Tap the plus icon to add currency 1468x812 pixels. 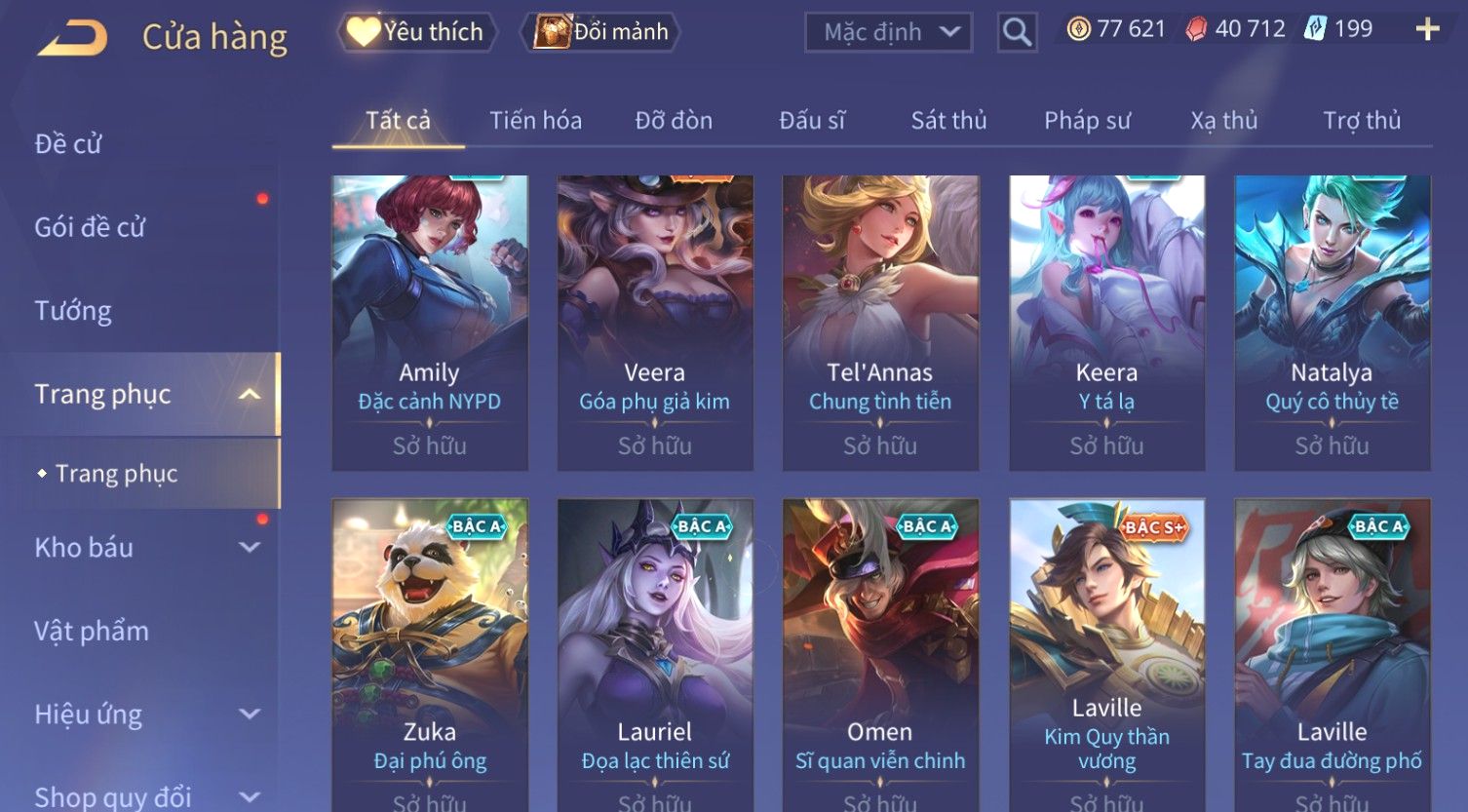[1427, 30]
